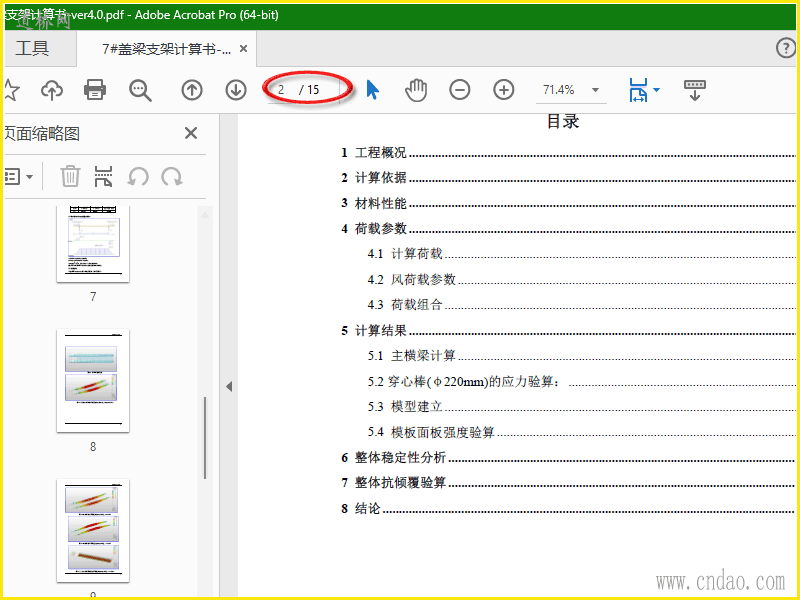Close the 页面缩略图 panel

click(x=191, y=133)
